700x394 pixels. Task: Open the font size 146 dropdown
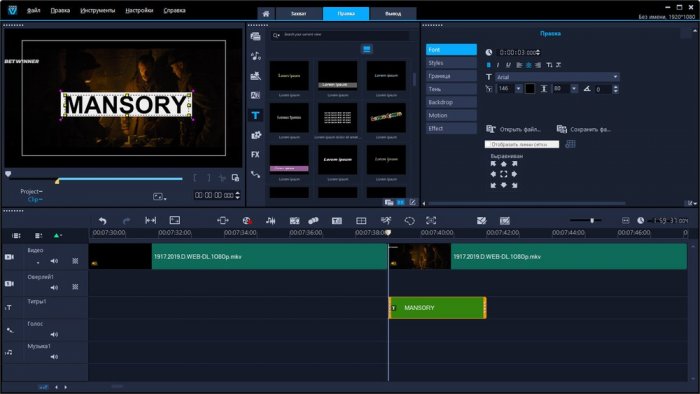(518, 89)
